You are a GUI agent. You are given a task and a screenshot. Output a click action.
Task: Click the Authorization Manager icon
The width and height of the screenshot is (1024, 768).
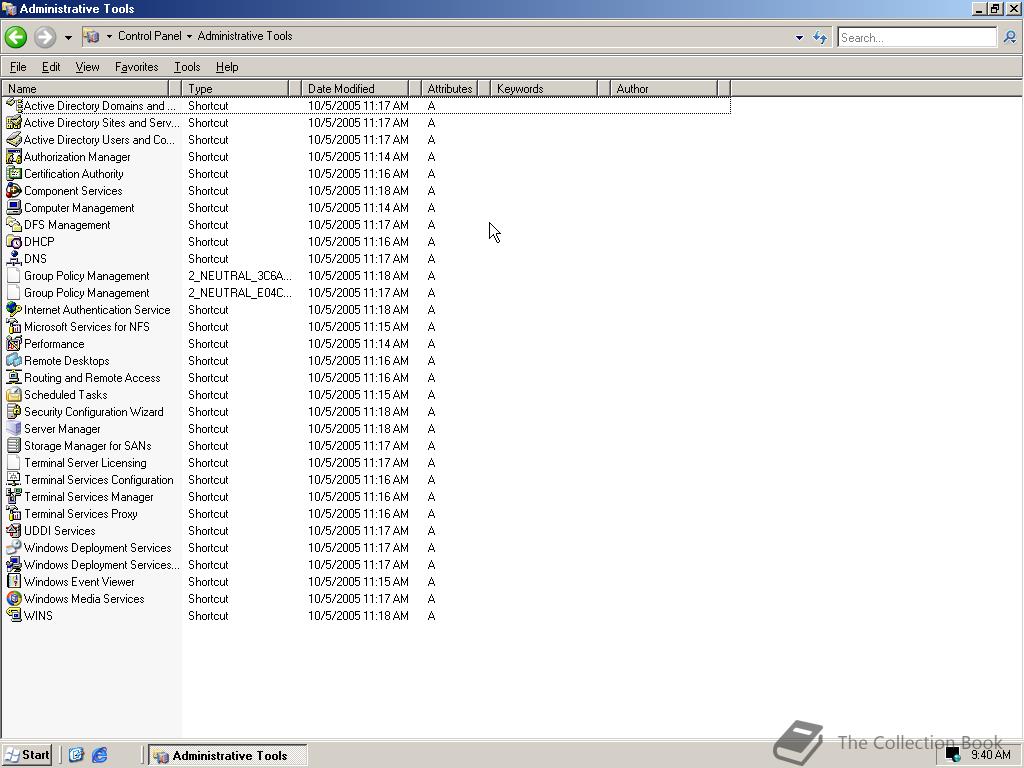tap(14, 157)
